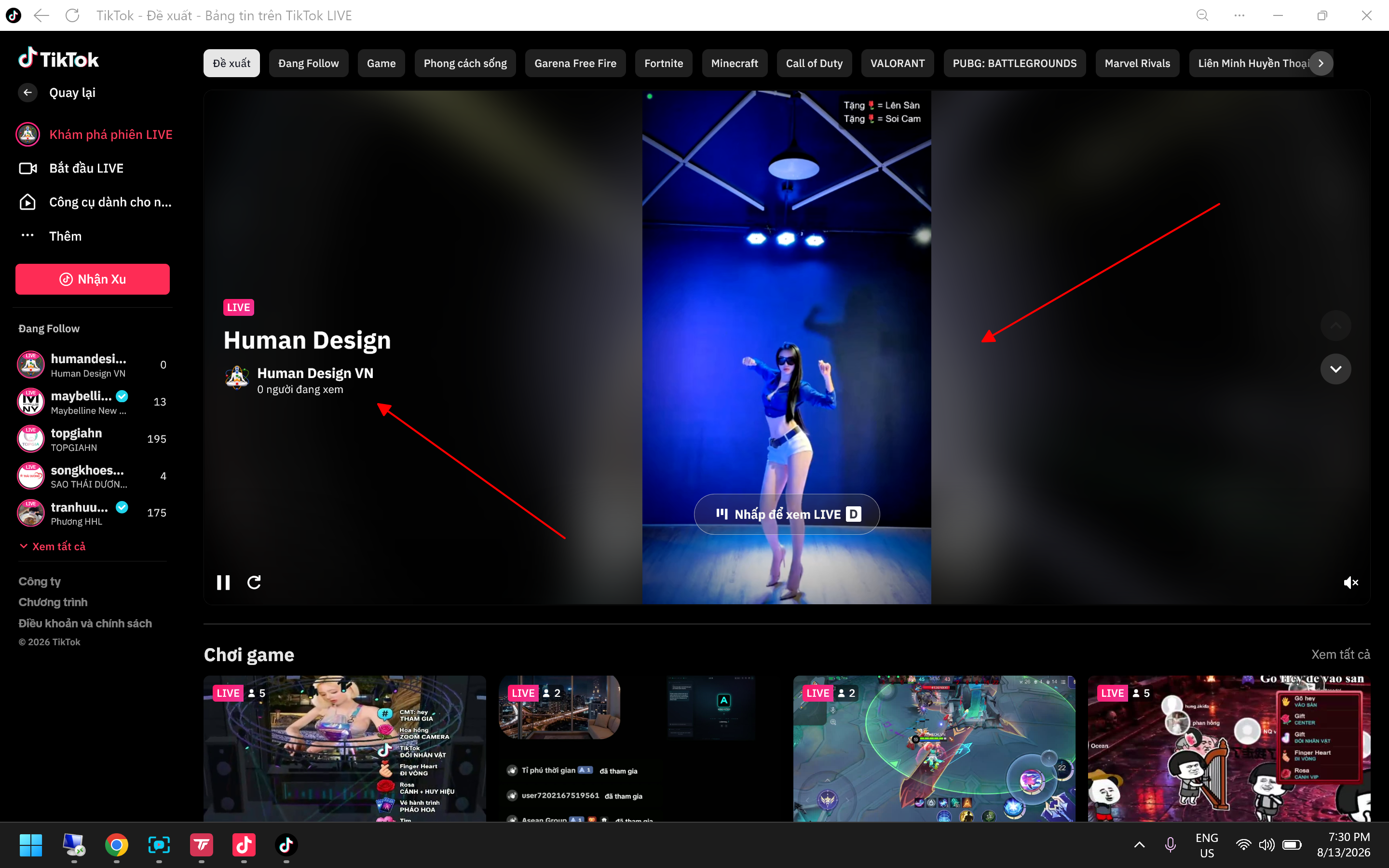This screenshot has width=1389, height=868.
Task: Open the Wi-Fi network settings
Action: pos(1243,844)
